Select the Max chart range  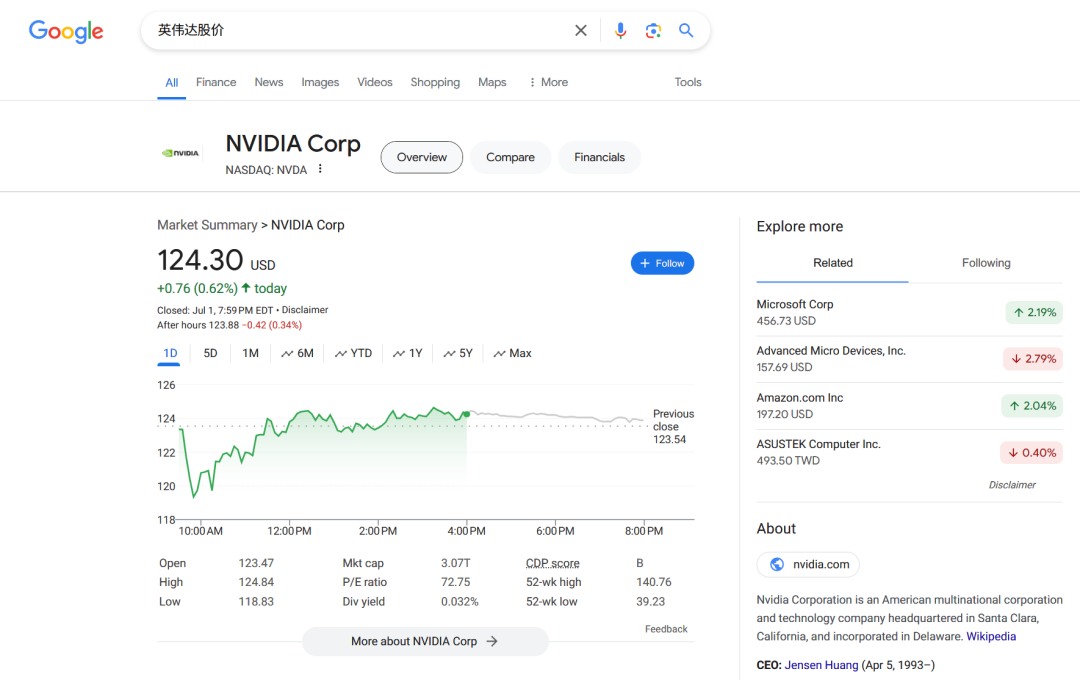coord(512,353)
